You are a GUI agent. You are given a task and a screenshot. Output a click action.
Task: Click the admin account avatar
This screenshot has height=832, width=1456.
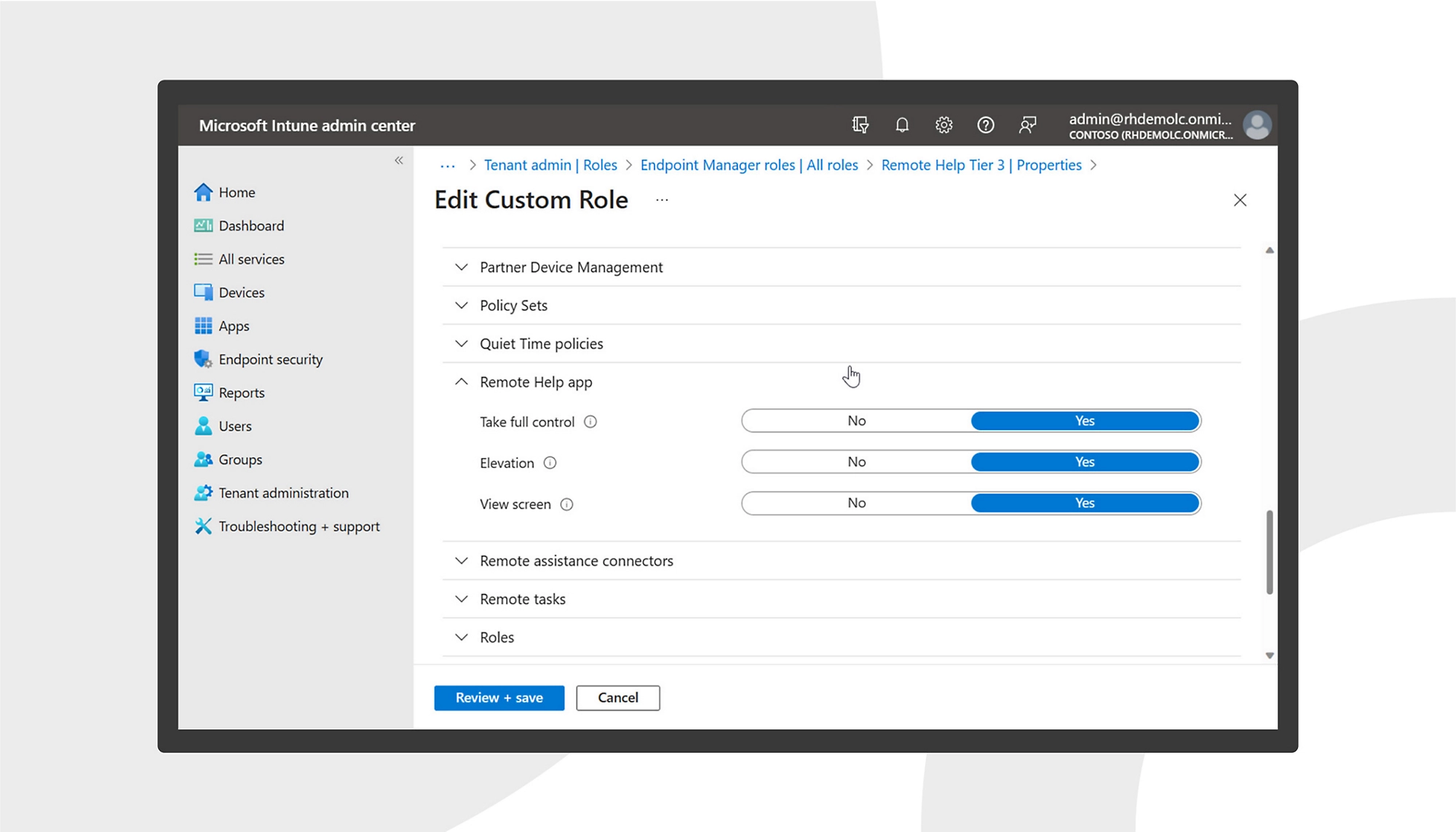coord(1257,125)
